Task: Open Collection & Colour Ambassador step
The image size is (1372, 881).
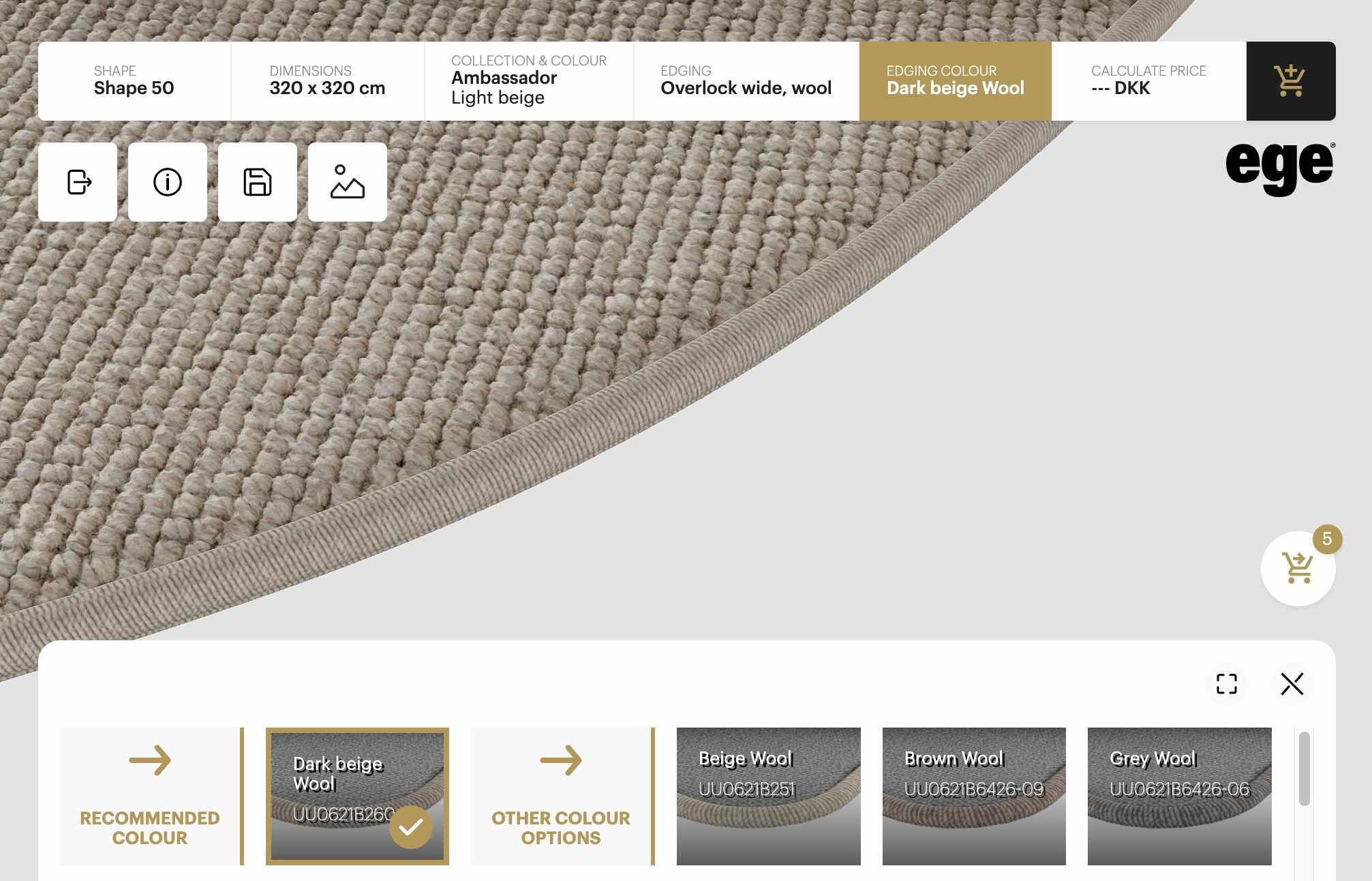Action: tap(529, 81)
